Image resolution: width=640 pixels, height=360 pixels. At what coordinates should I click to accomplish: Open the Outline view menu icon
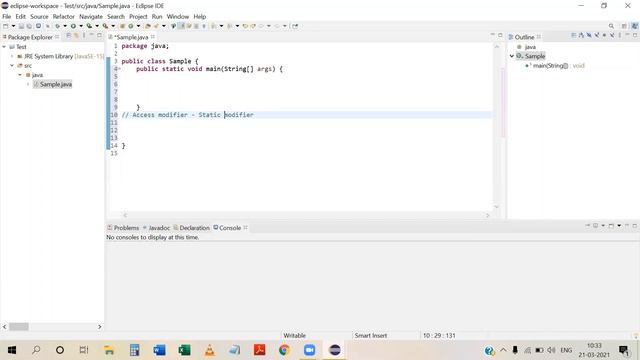click(x=620, y=36)
